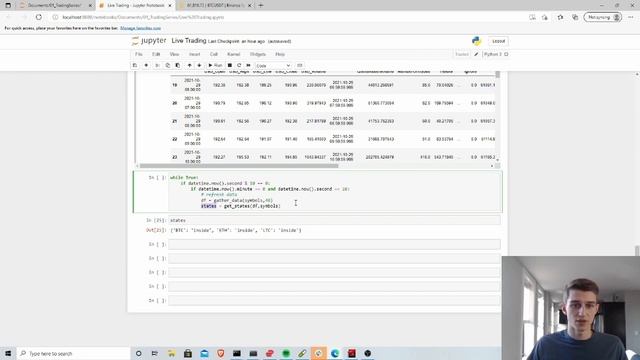Open the Help menu
Viewport: 640px width, 360px height.
click(x=280, y=54)
